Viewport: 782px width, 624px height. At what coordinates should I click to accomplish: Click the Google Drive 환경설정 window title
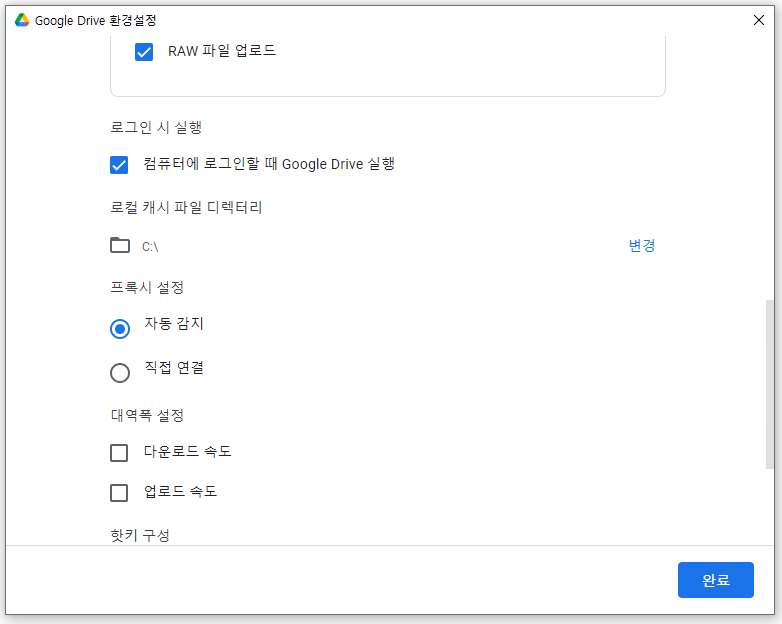click(96, 20)
